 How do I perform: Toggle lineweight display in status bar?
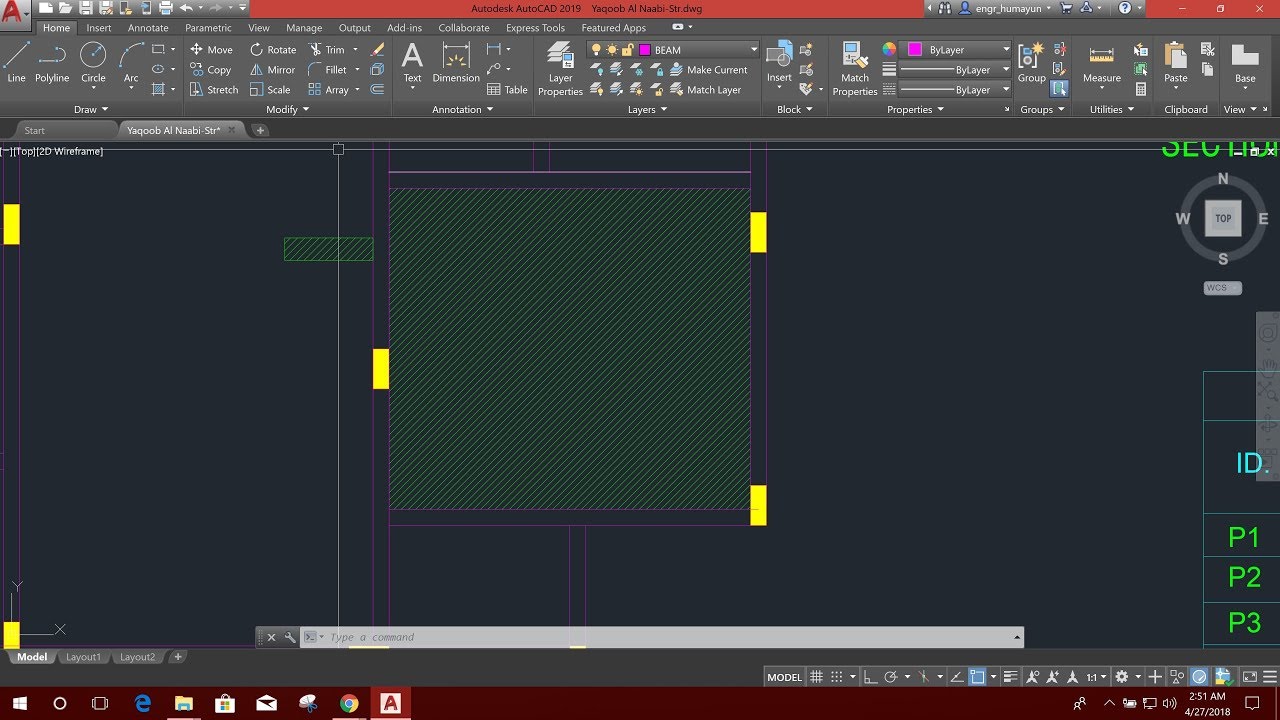click(1011, 677)
